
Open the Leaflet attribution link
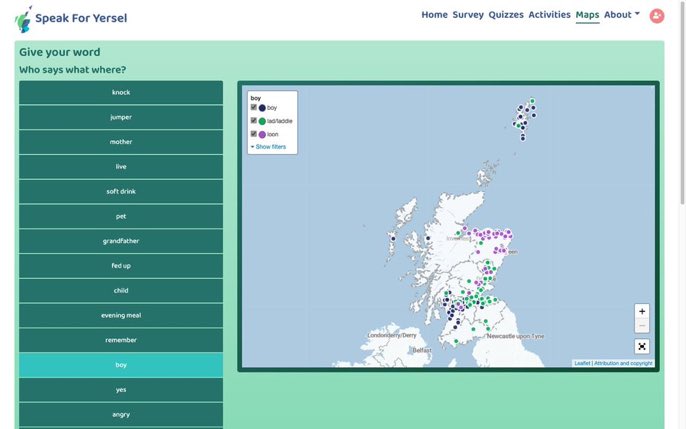pos(582,363)
